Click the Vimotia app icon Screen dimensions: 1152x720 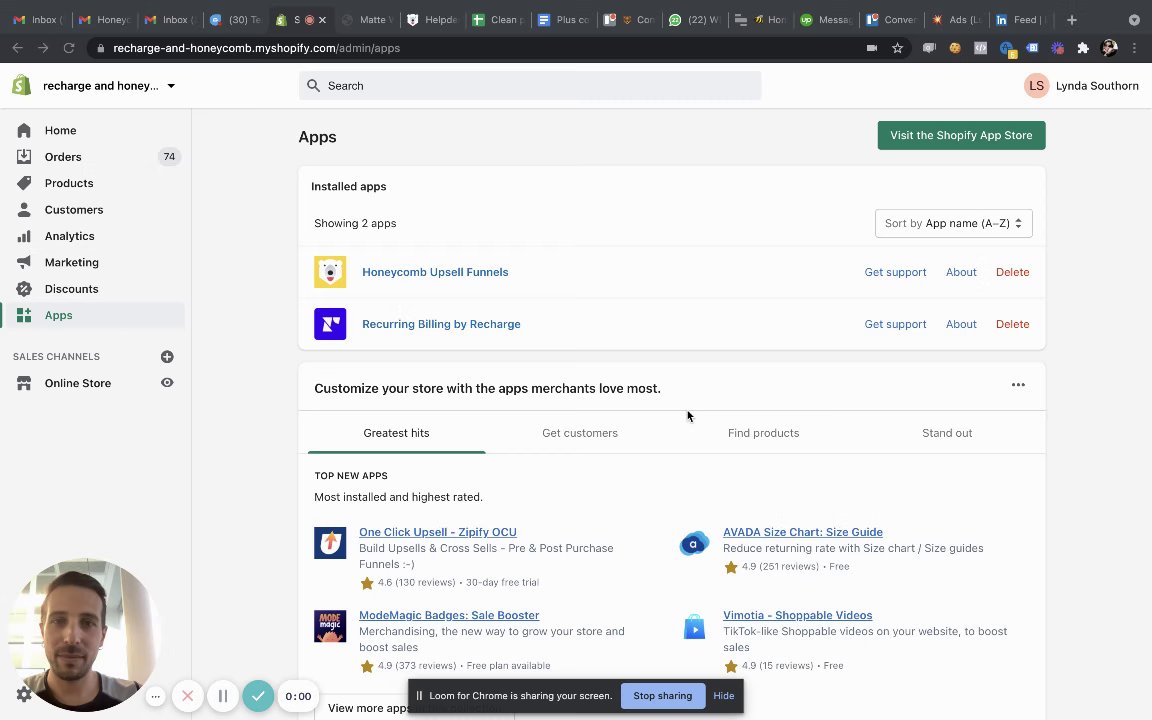point(694,626)
